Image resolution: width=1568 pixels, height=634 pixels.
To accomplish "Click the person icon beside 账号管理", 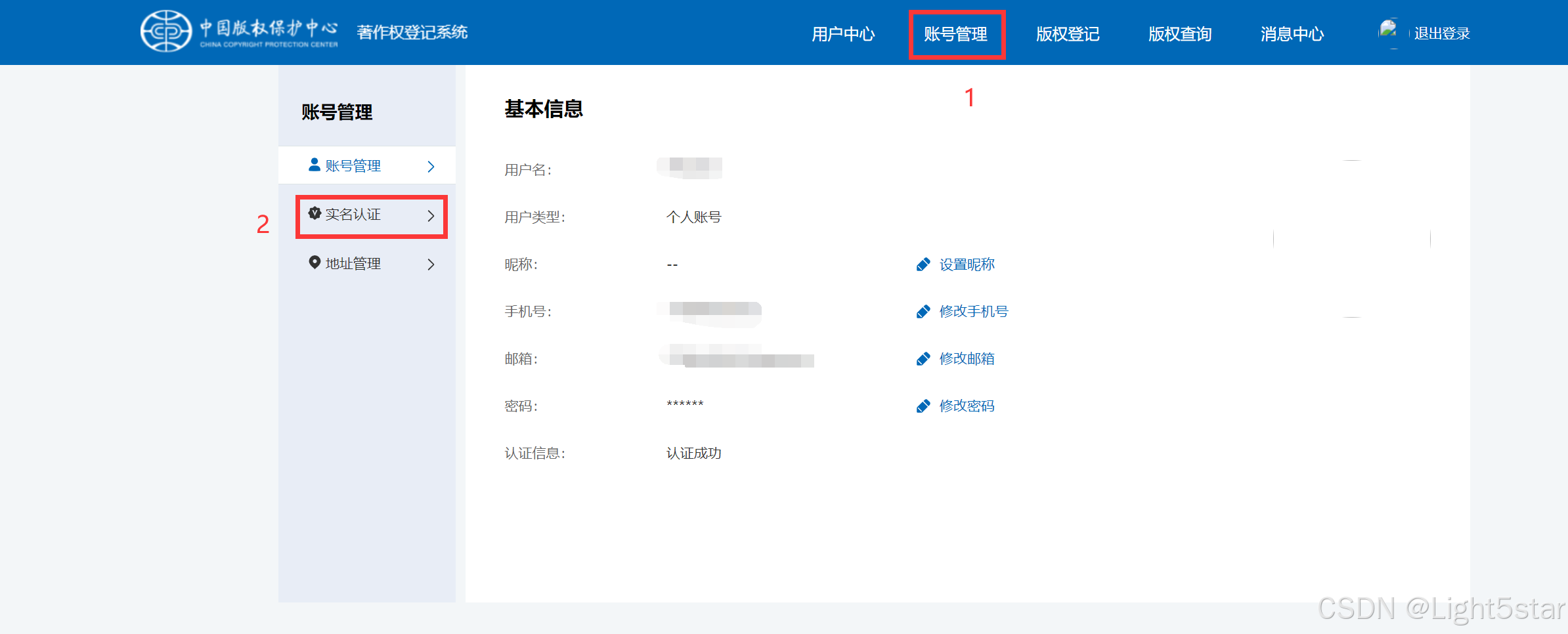I will 315,165.
